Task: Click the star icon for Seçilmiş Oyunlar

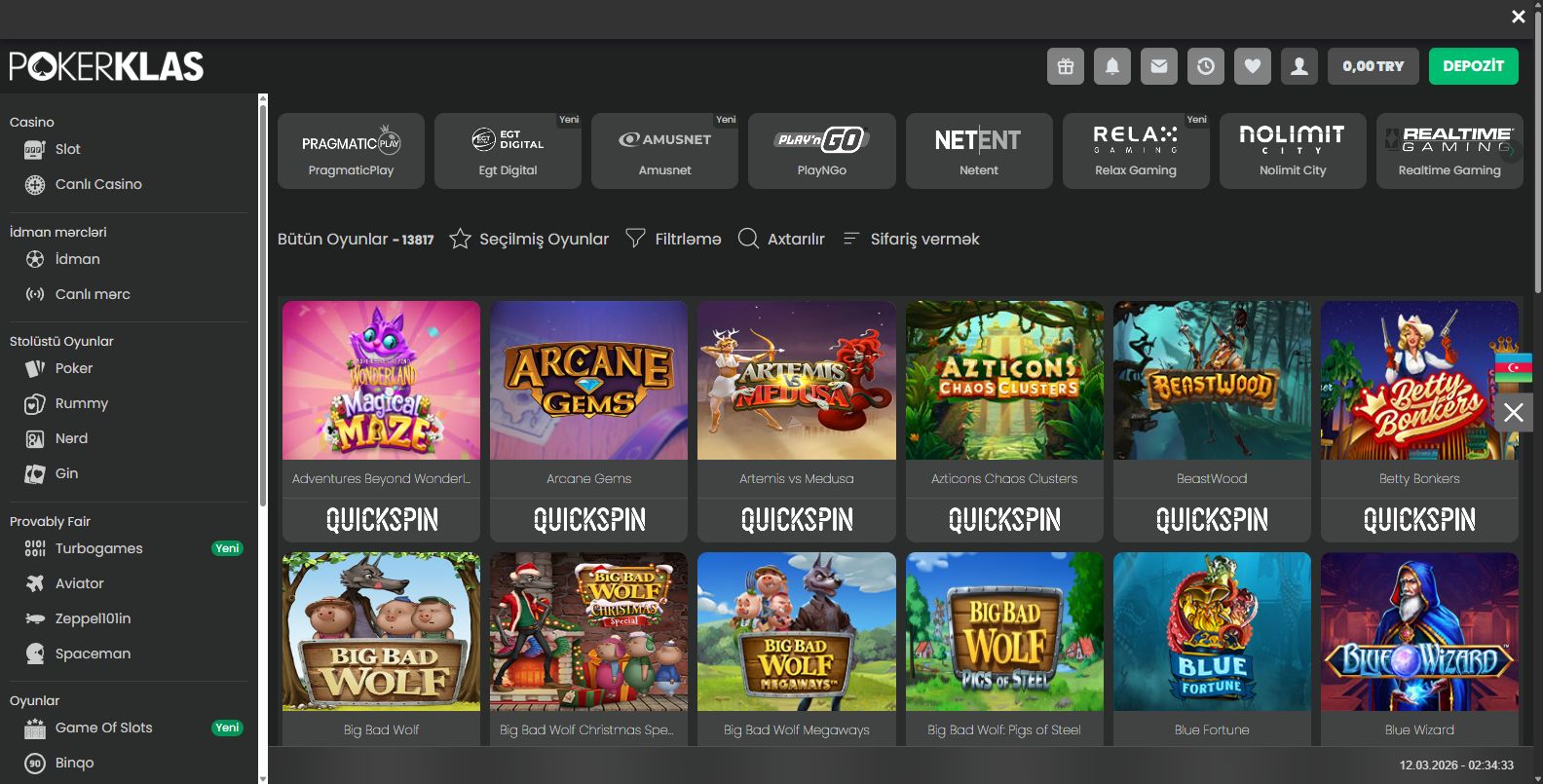Action: [460, 239]
